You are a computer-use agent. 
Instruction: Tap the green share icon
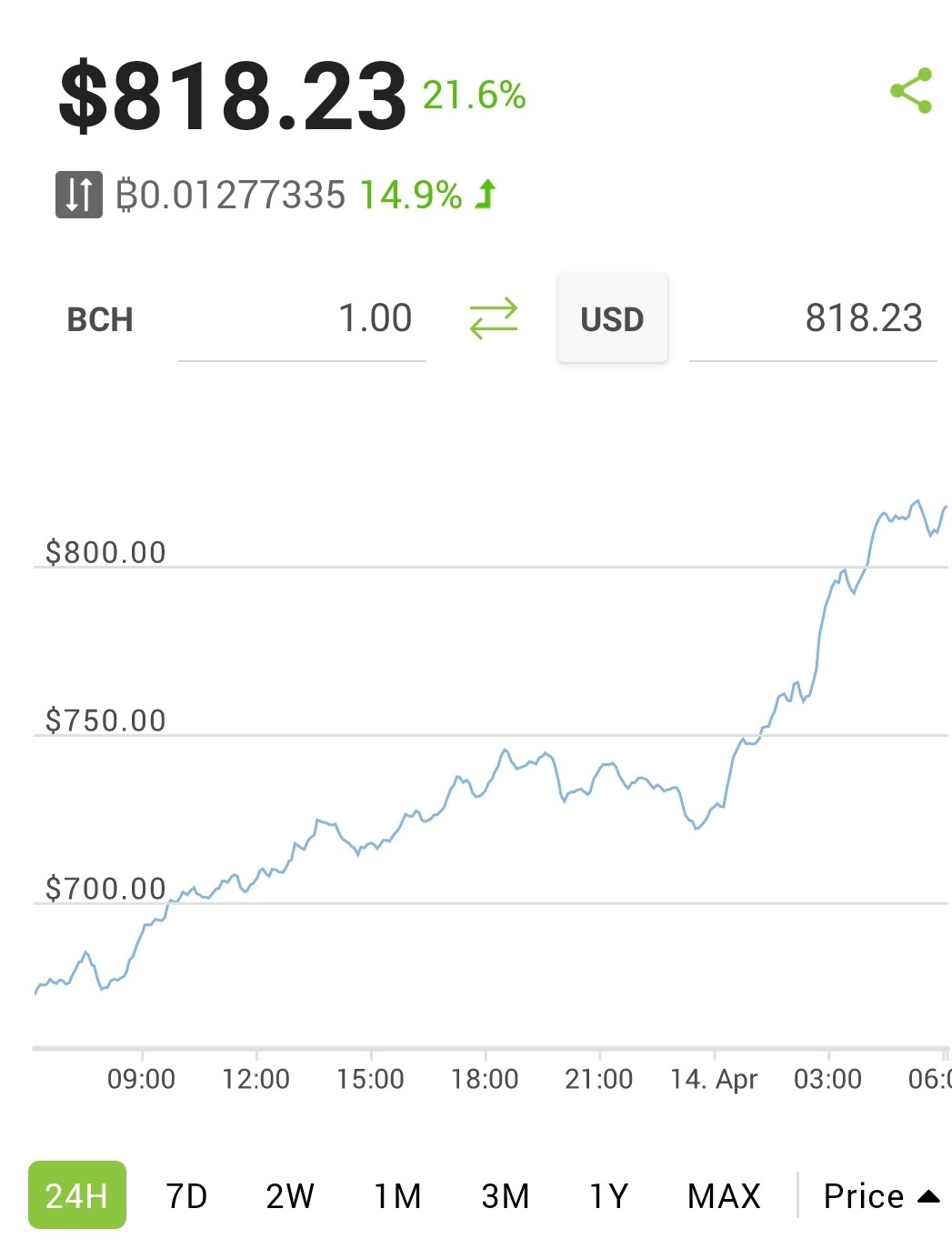coord(911,90)
